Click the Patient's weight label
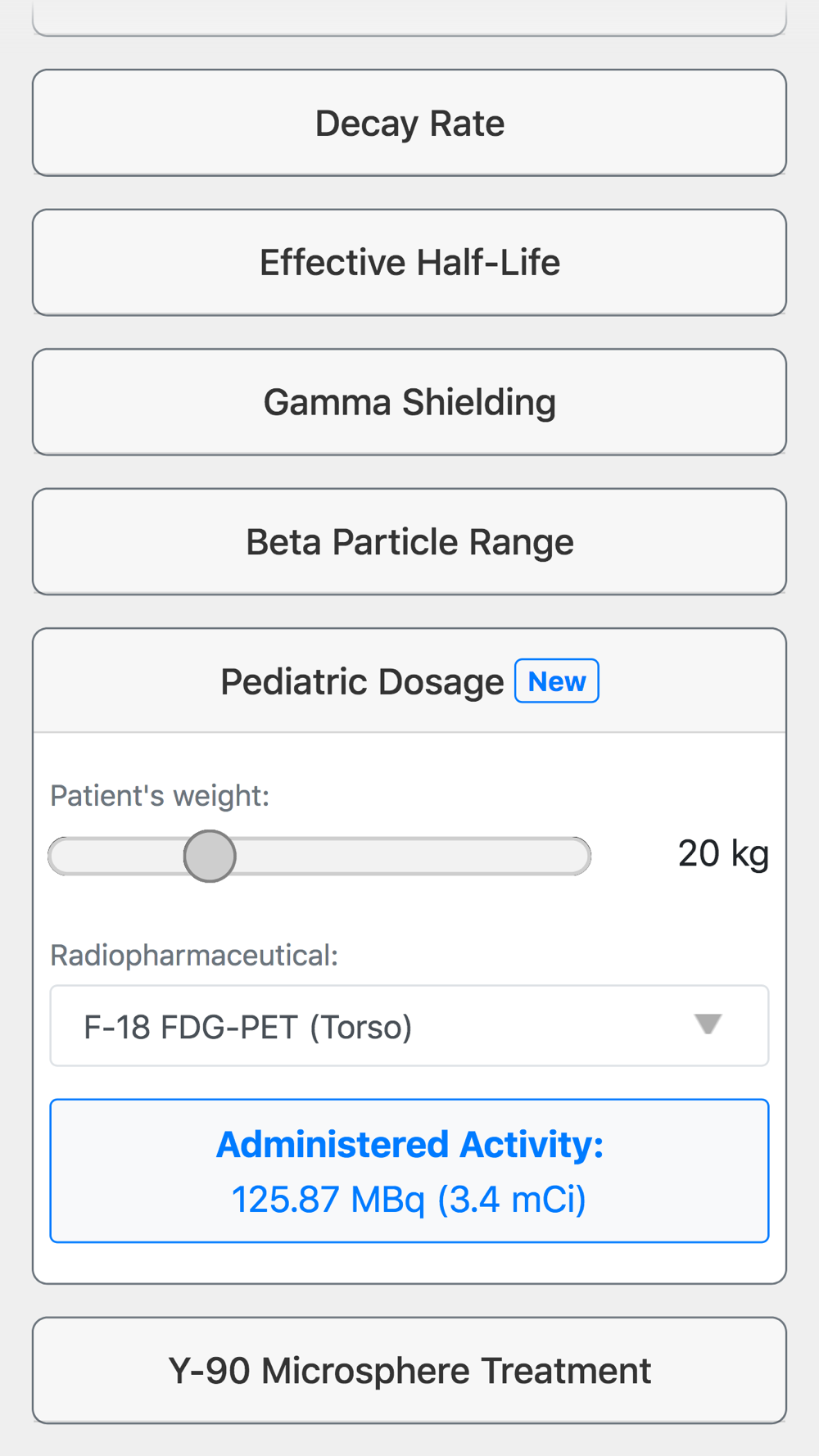 (160, 795)
